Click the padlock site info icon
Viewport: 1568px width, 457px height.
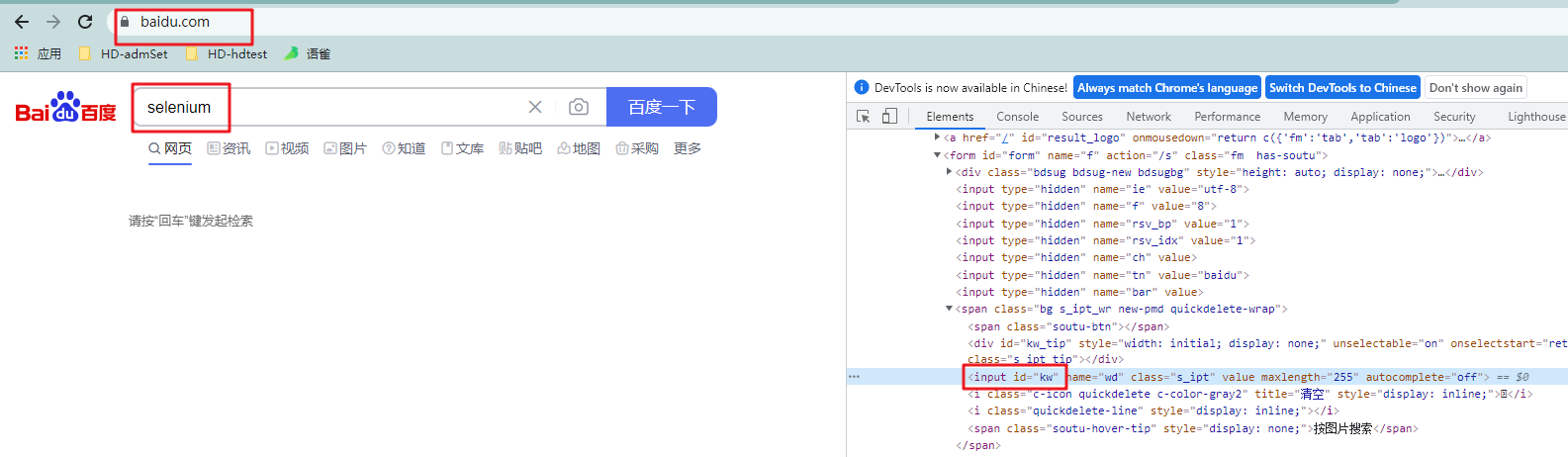125,22
